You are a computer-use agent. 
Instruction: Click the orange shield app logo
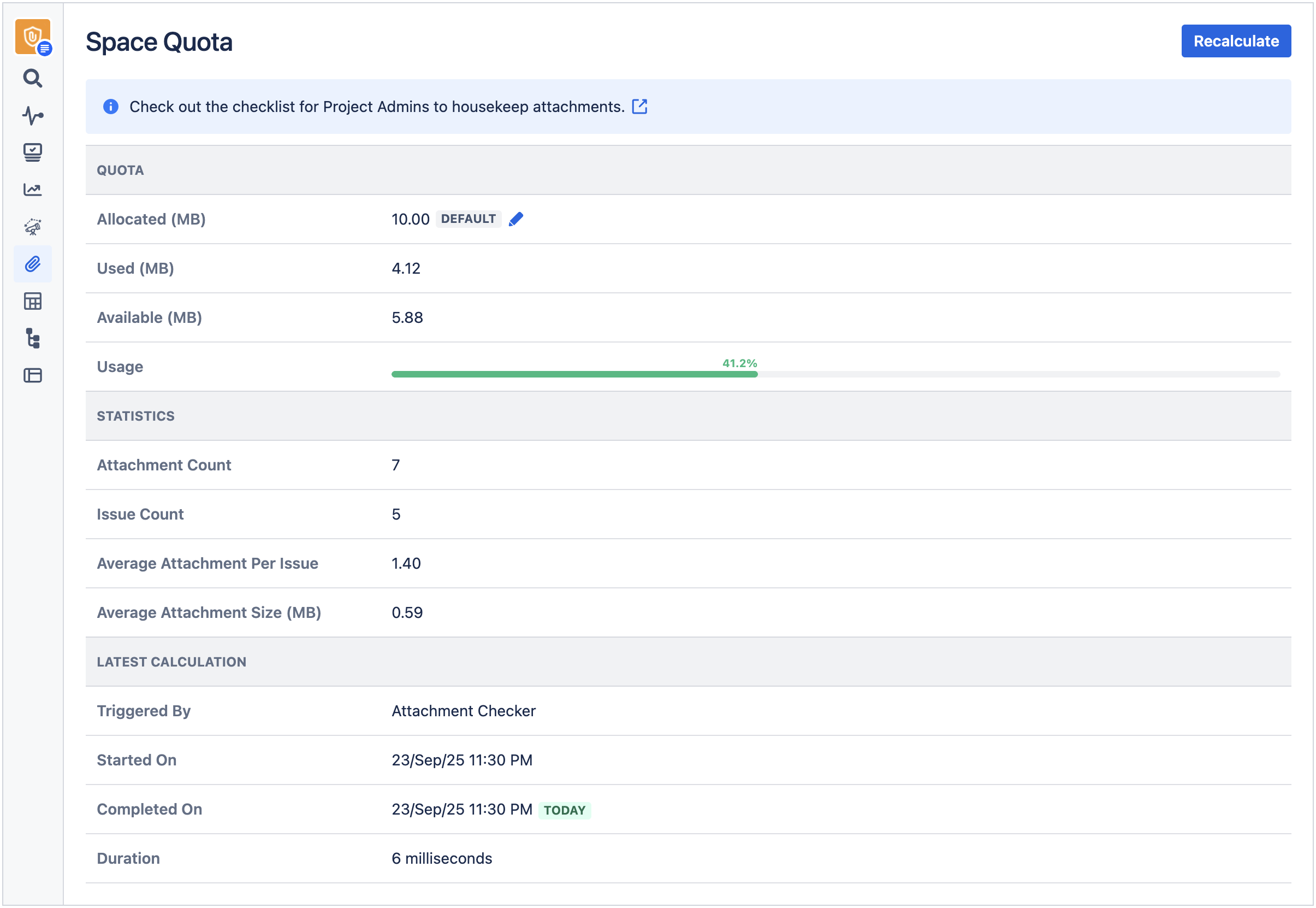pos(32,37)
